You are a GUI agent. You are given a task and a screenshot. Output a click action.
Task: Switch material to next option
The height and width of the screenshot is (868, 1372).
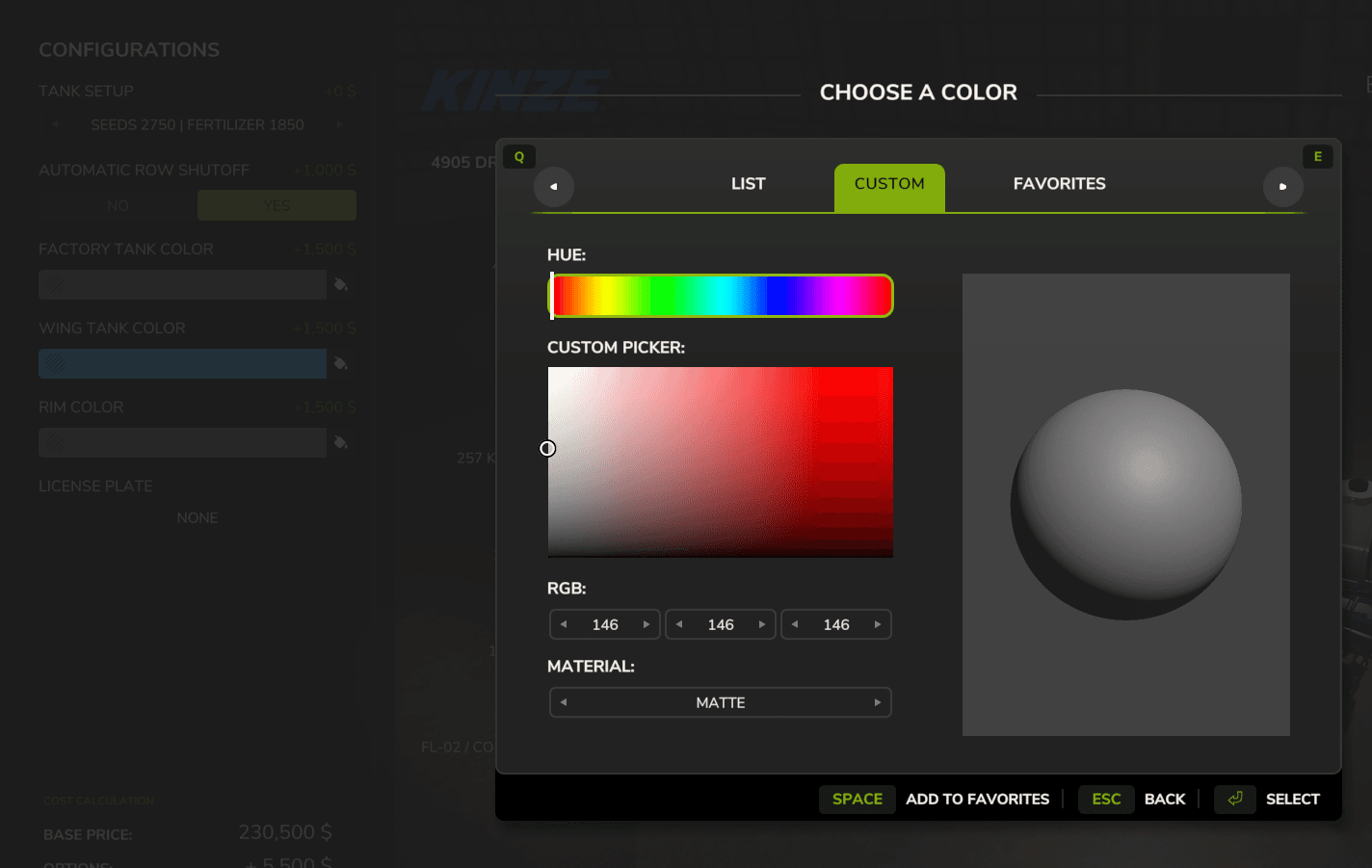[x=878, y=702]
